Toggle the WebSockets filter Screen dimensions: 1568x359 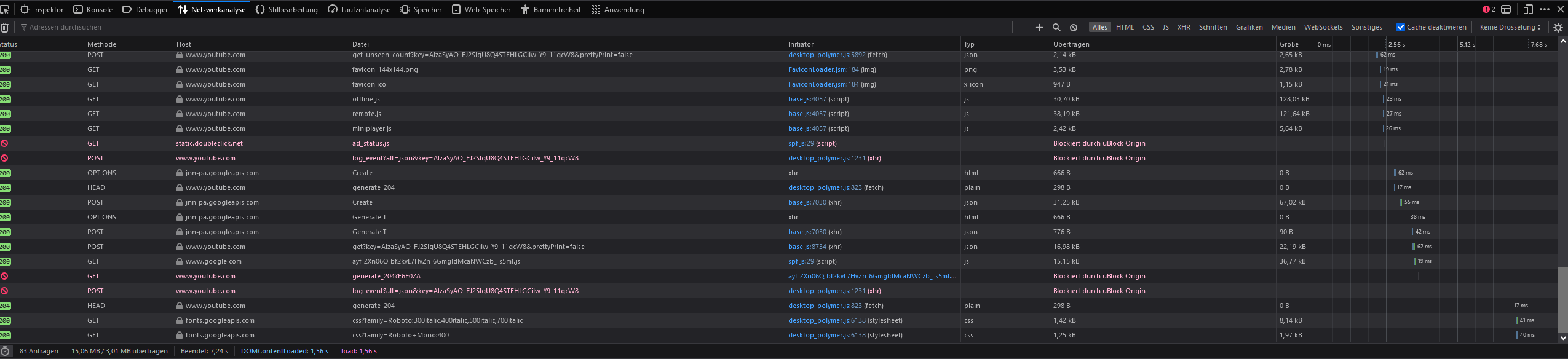click(x=1323, y=27)
